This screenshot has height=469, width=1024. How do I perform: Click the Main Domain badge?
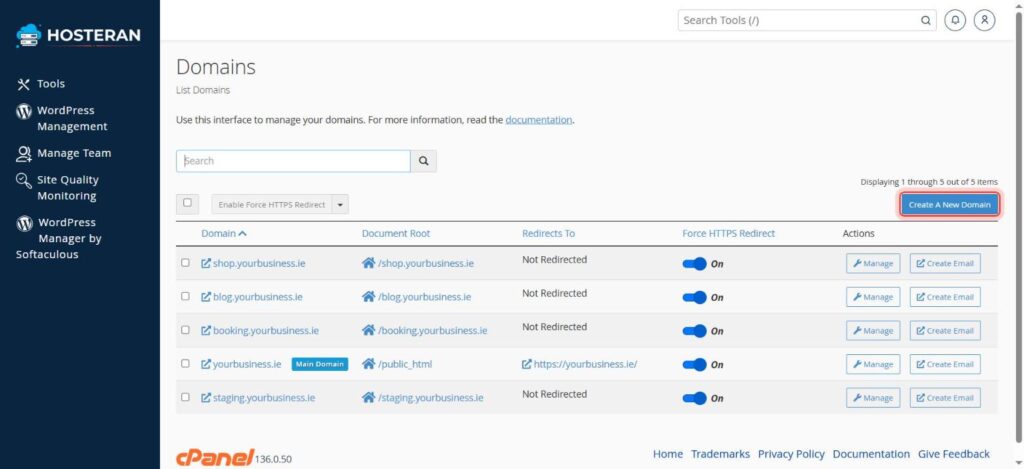tap(320, 364)
